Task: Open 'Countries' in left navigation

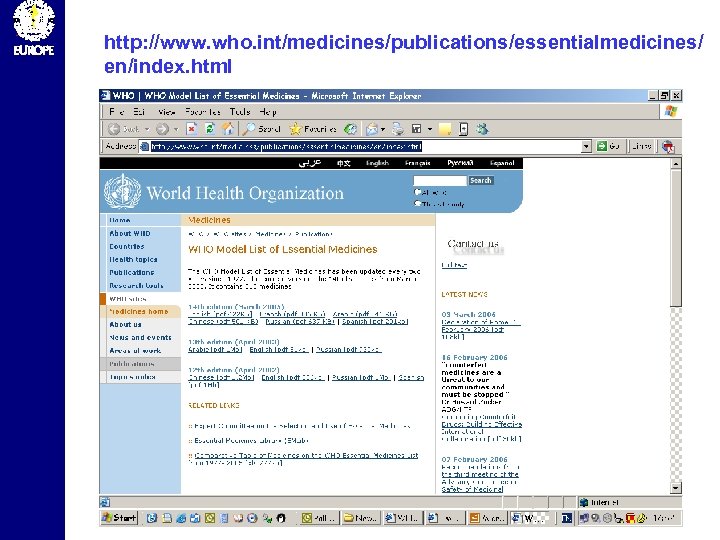Action: click(x=127, y=247)
